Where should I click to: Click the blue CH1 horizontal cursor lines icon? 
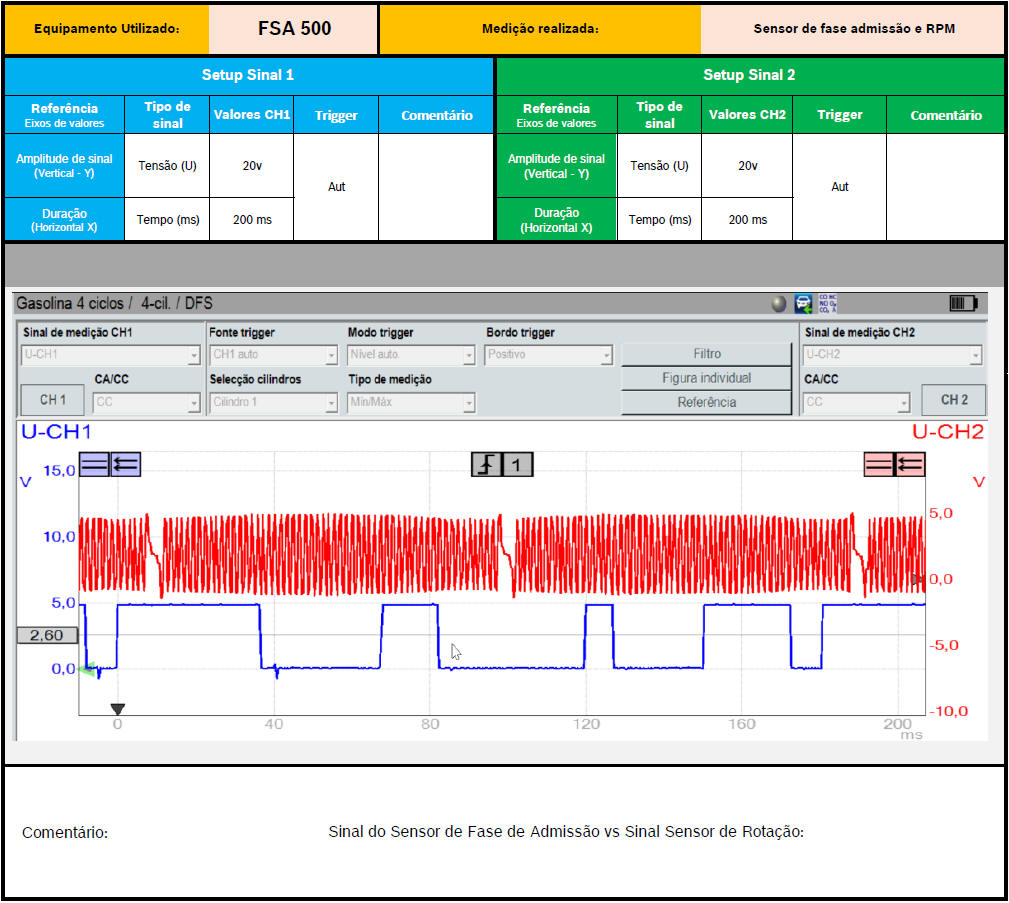[94, 464]
